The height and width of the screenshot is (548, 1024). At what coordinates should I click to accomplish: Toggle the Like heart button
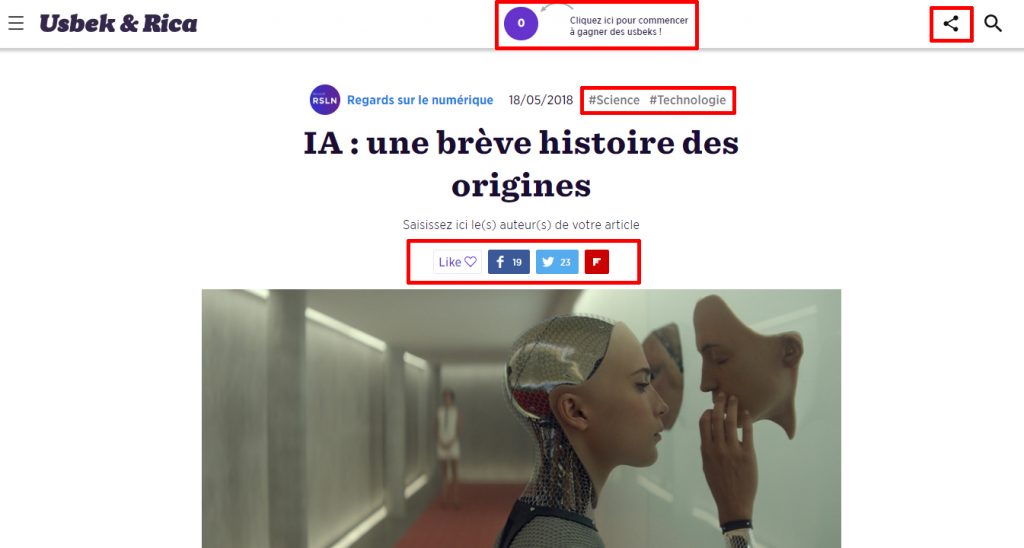[457, 262]
